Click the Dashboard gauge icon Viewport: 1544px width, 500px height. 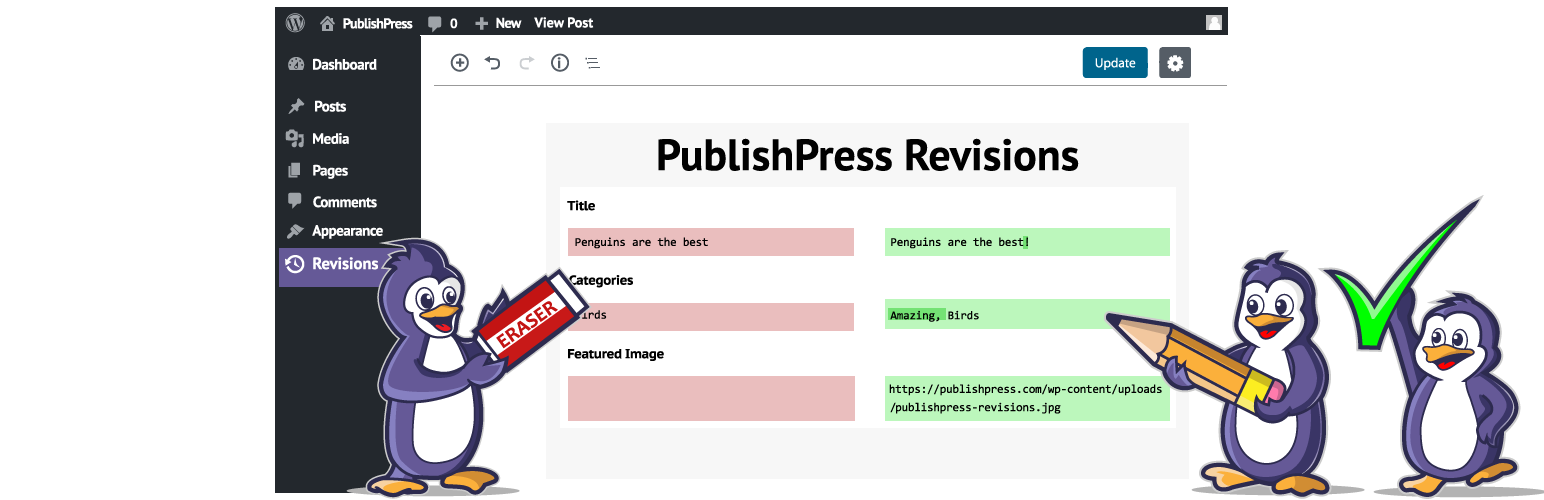pos(295,64)
